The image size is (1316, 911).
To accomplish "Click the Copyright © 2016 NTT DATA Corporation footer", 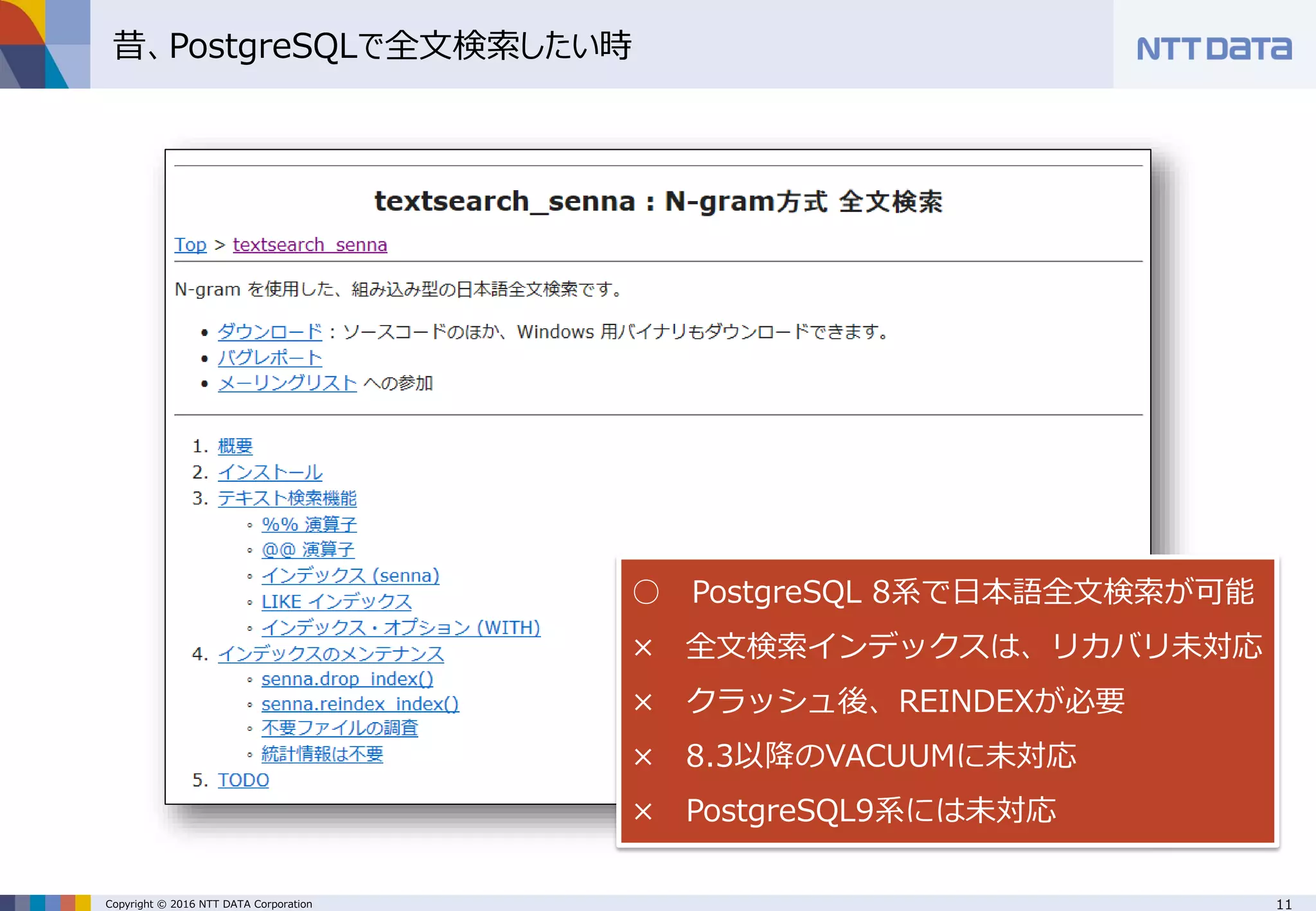I will click(209, 904).
